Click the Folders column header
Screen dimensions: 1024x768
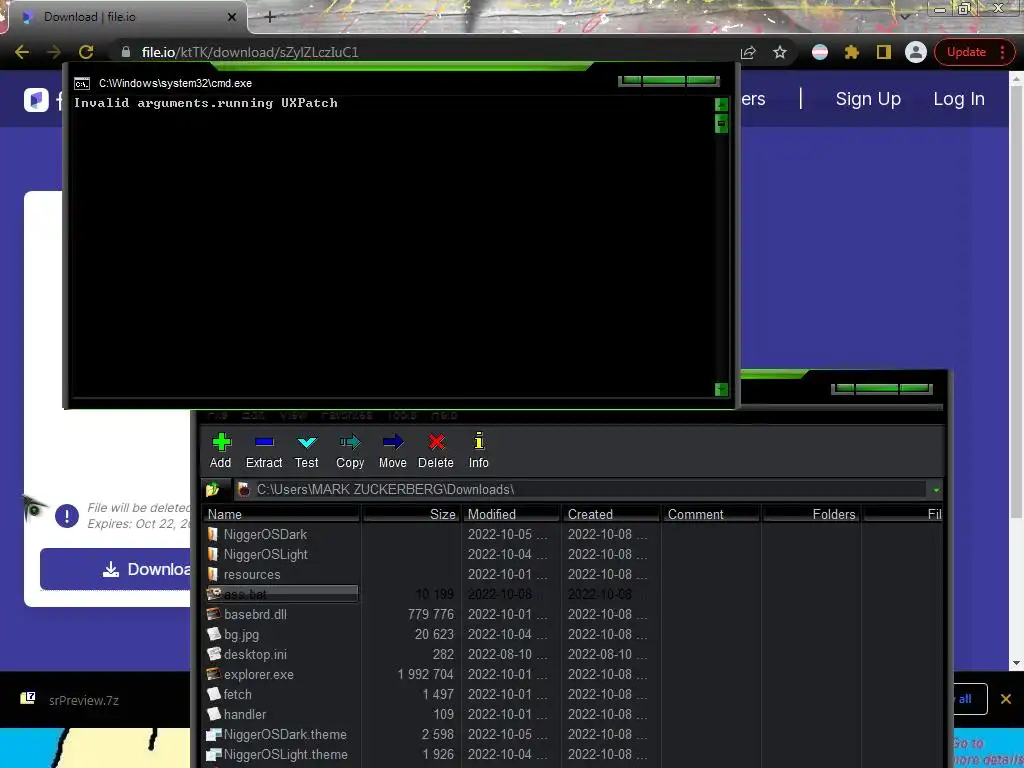(x=810, y=514)
